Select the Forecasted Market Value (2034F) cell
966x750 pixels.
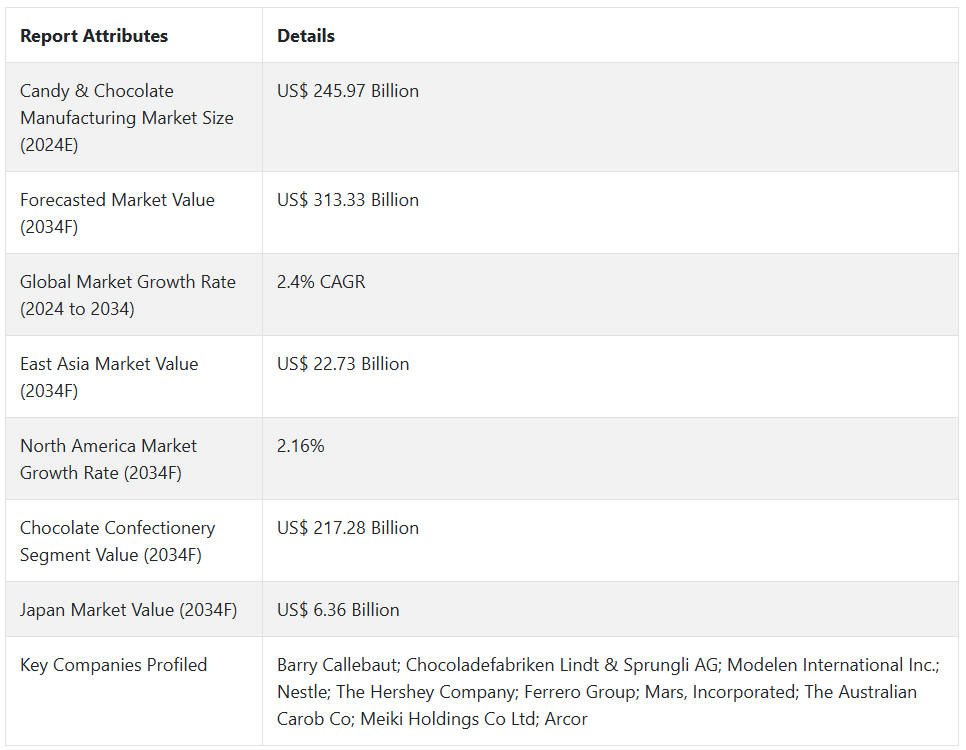(x=117, y=213)
